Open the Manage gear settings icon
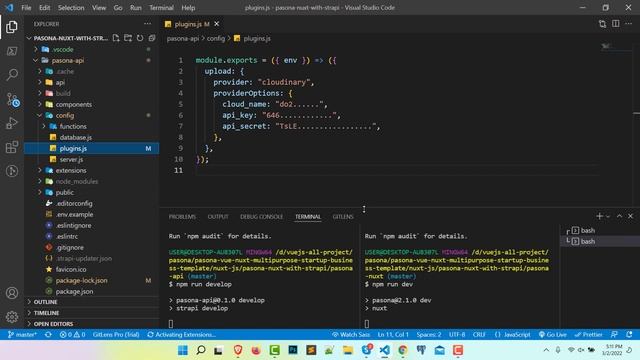This screenshot has width=640, height=360. point(12,316)
